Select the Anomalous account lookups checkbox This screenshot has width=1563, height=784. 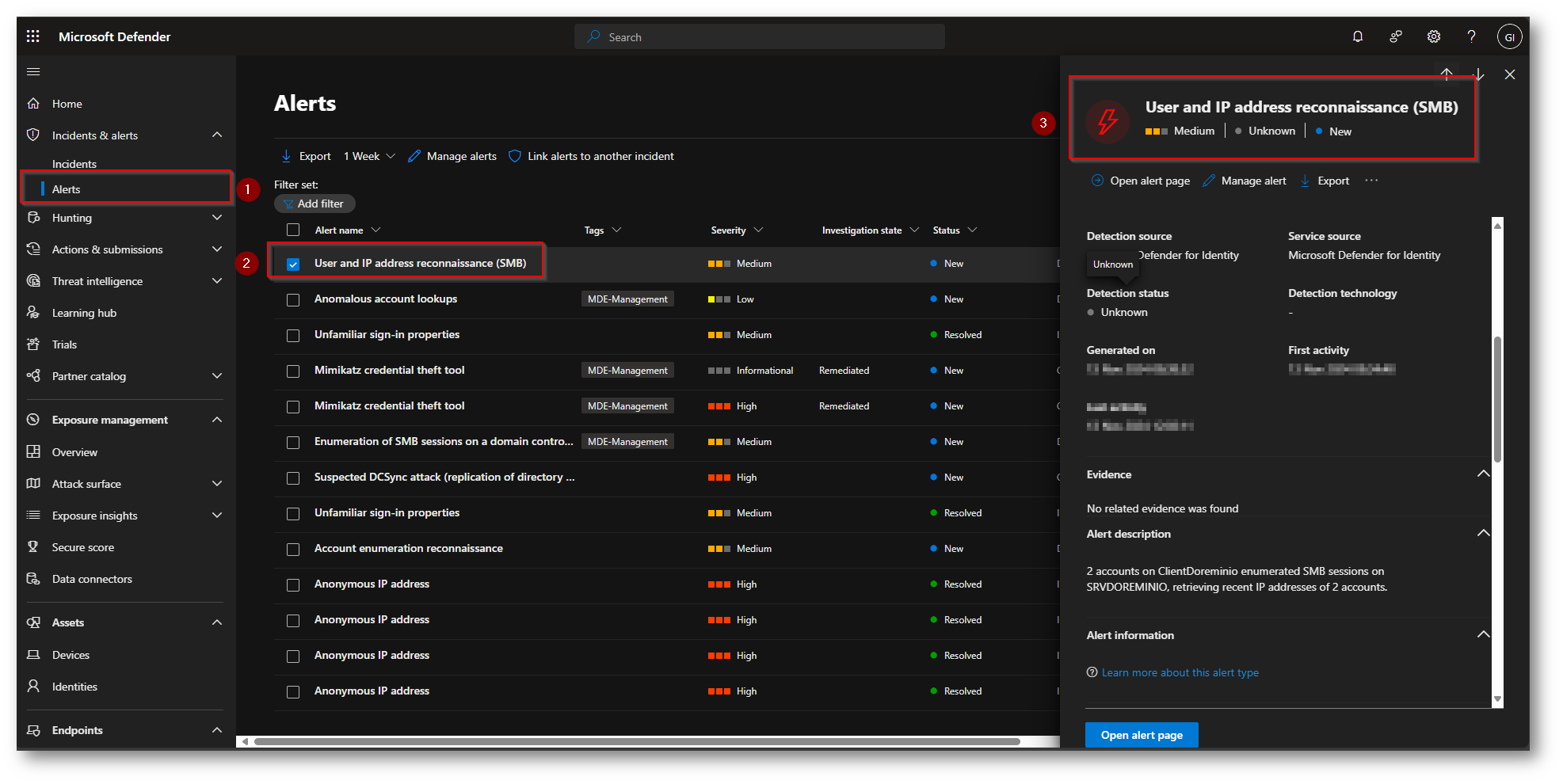click(x=293, y=300)
